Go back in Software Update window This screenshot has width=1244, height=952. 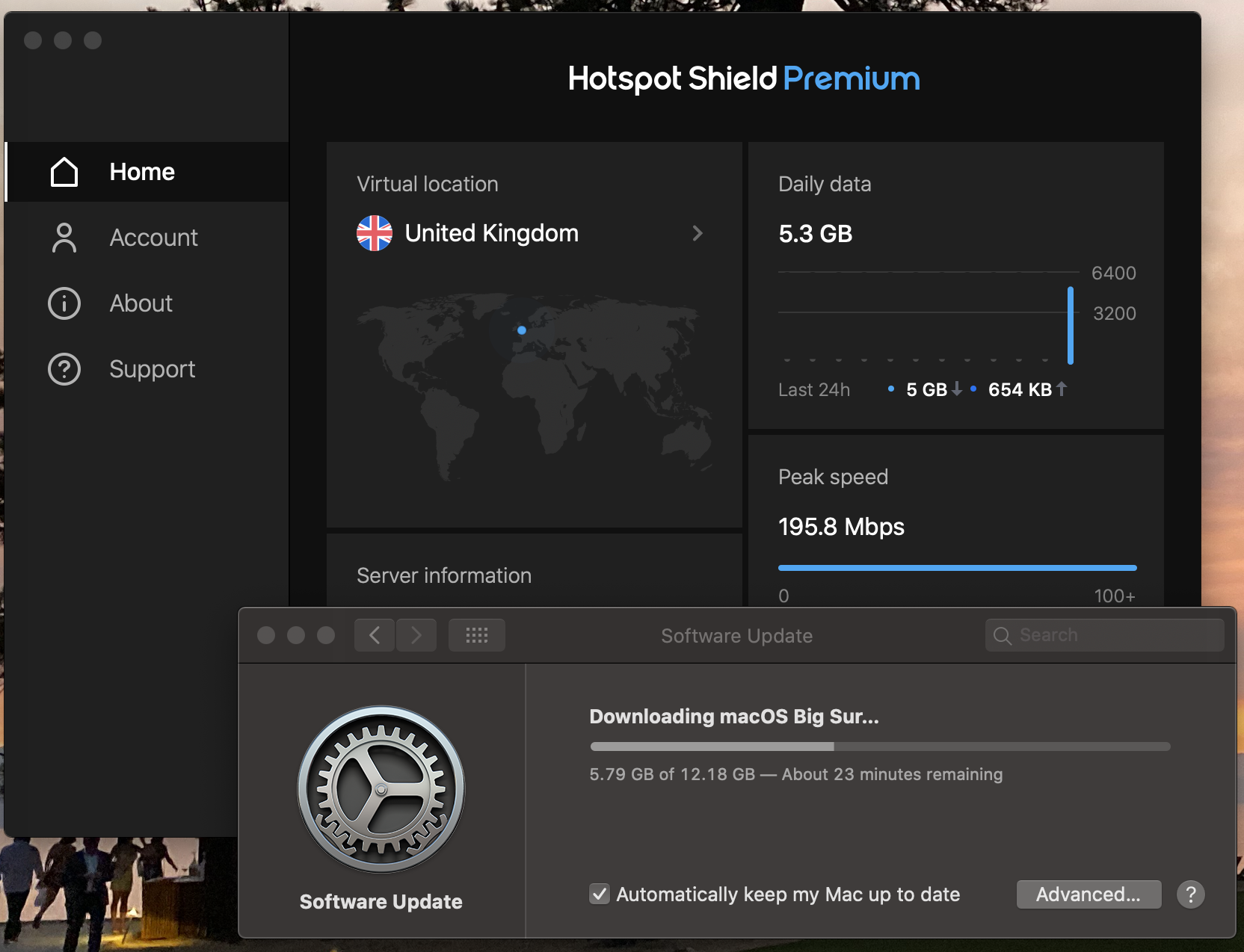[375, 635]
